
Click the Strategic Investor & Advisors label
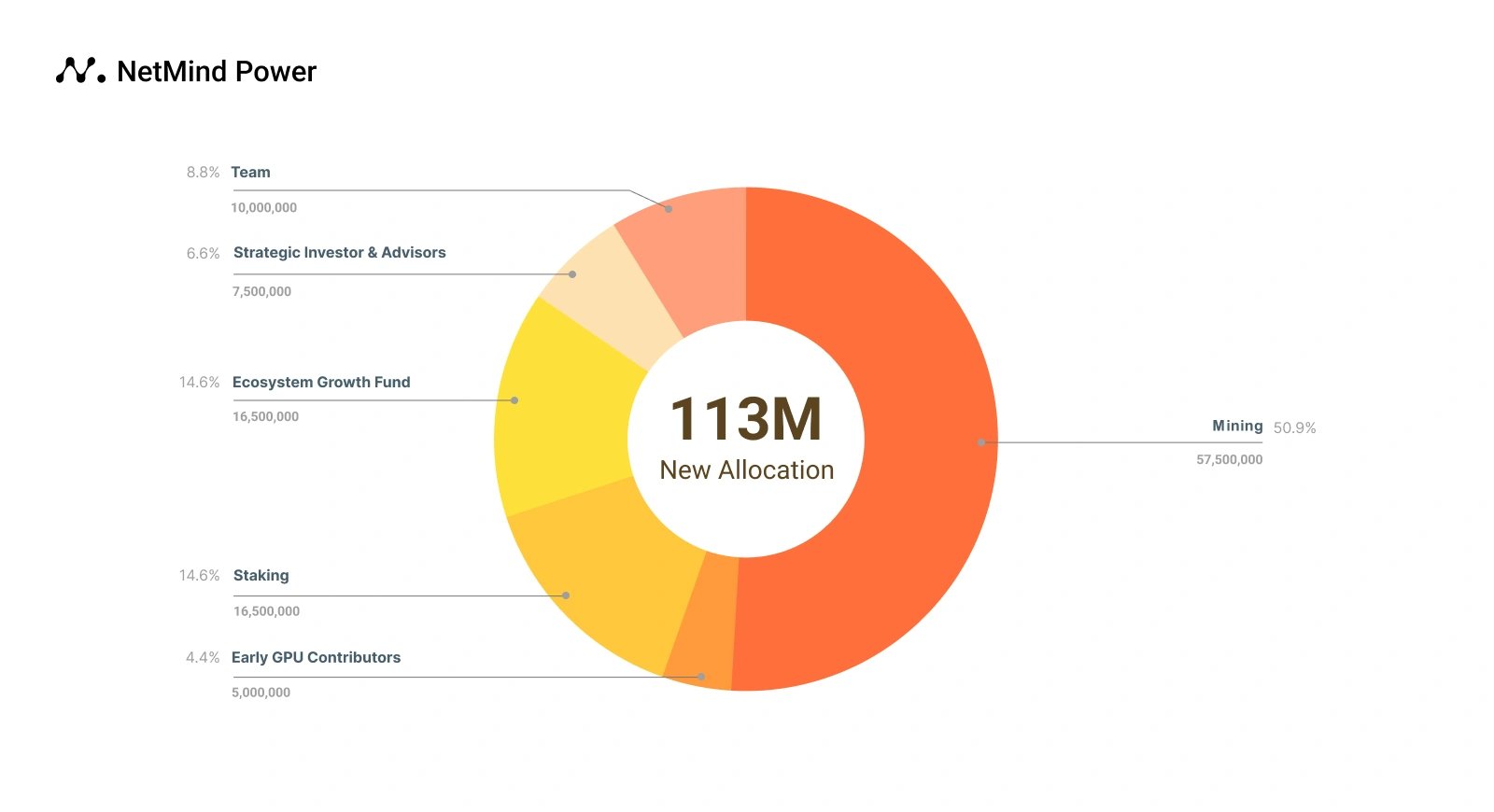339,253
